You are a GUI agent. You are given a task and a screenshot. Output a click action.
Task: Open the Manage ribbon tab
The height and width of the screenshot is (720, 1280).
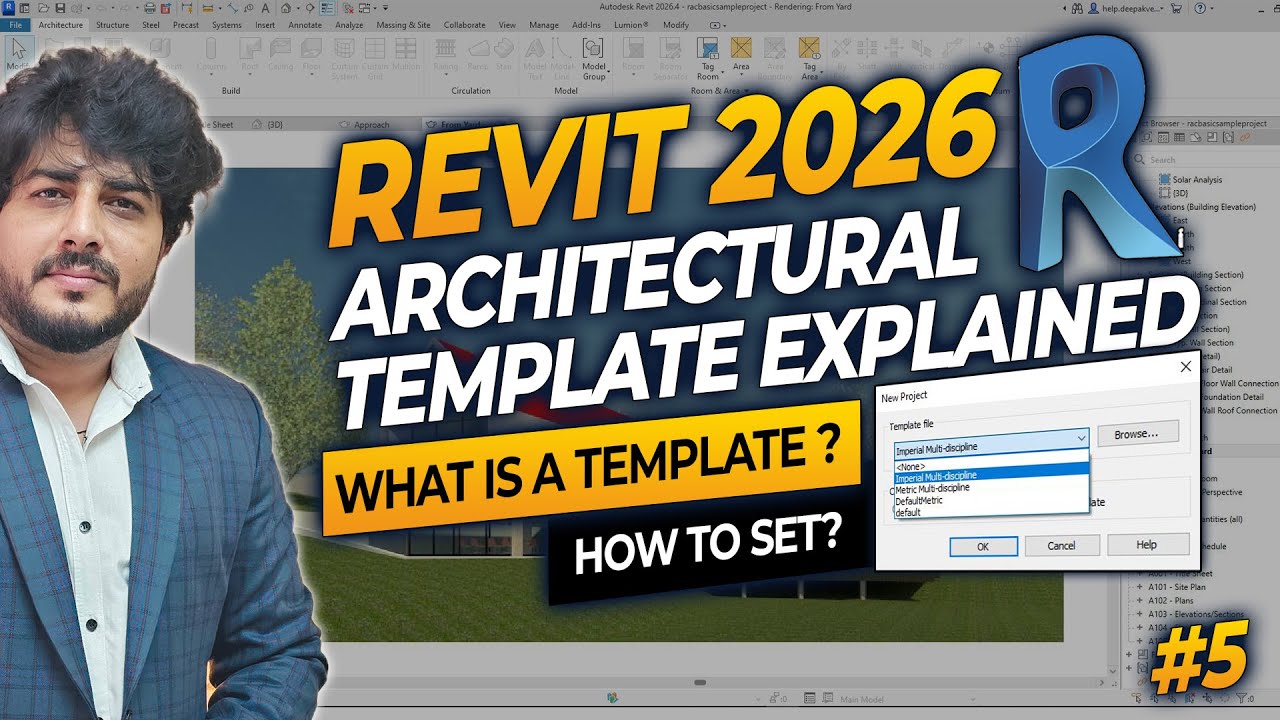[x=544, y=24]
